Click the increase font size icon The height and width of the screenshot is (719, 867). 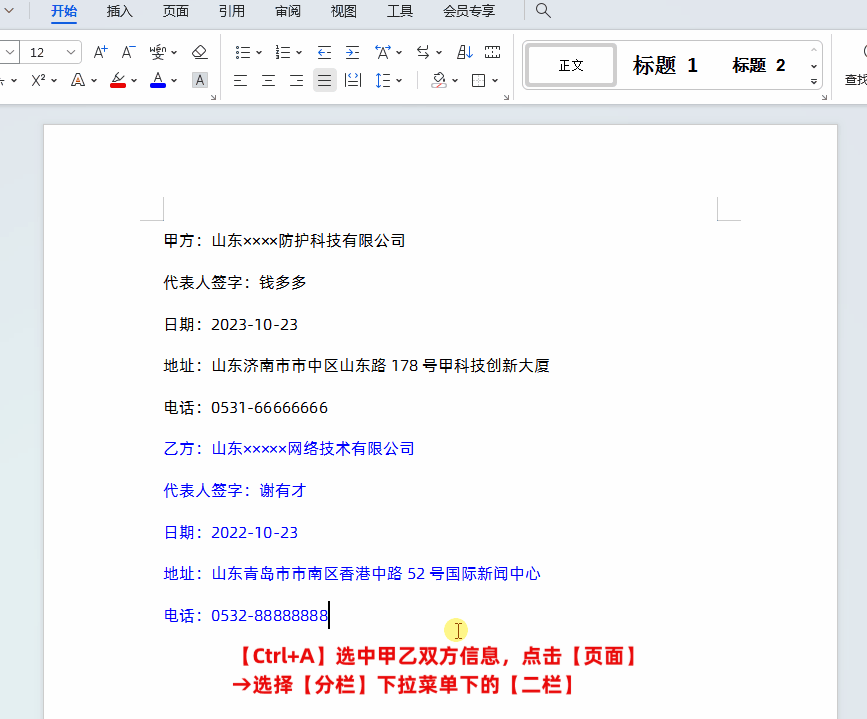point(100,52)
